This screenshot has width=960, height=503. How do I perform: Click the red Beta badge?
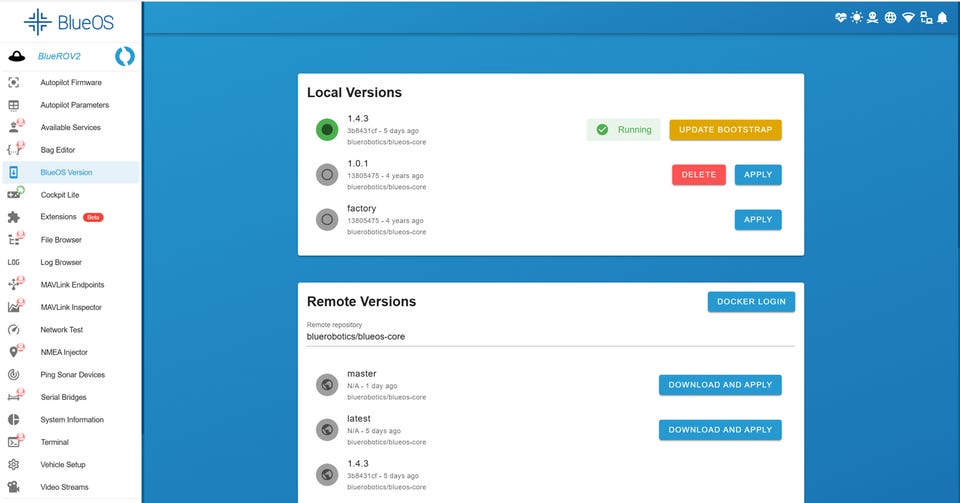coord(93,217)
